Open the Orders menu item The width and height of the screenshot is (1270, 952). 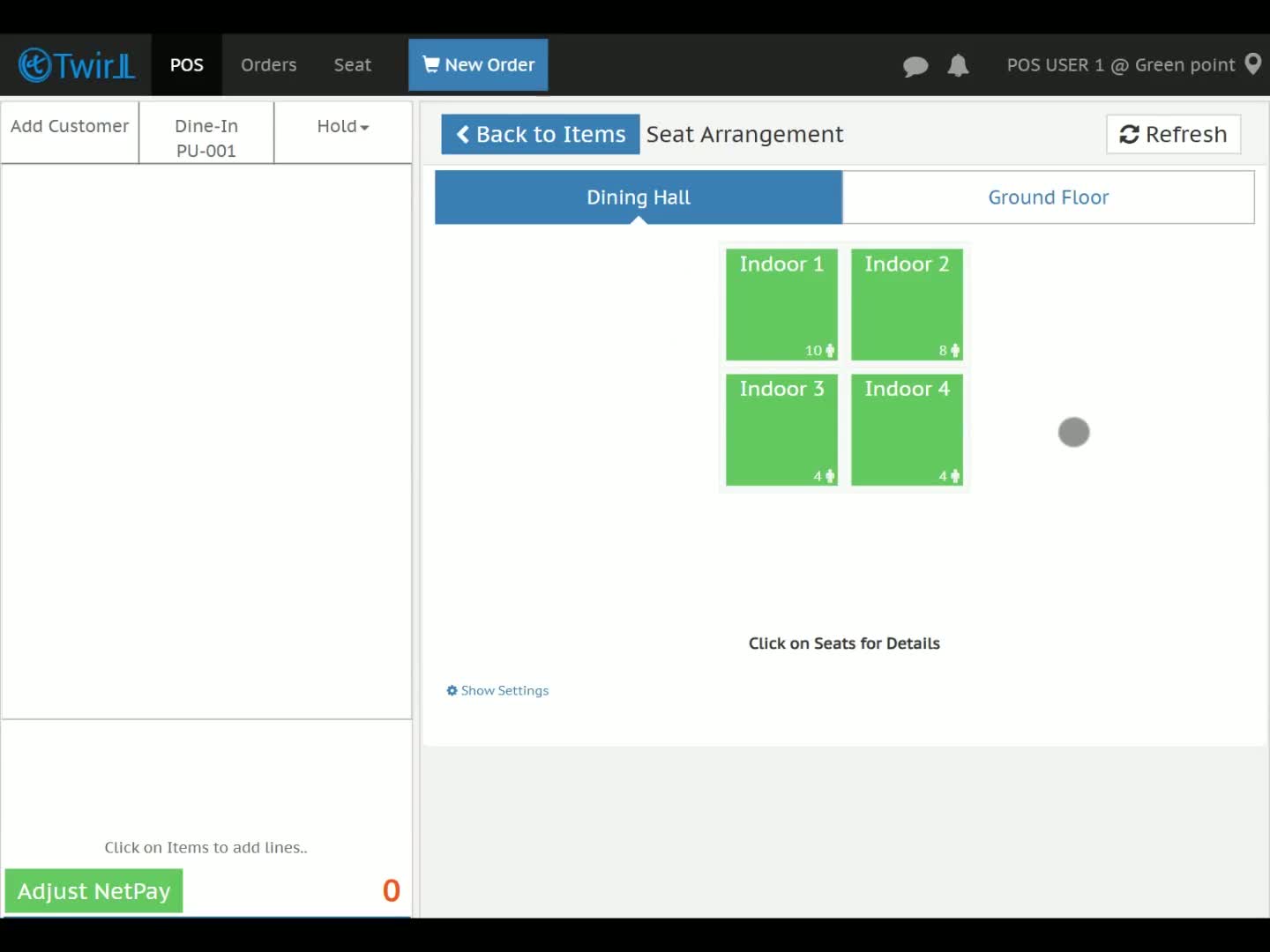[x=269, y=65]
